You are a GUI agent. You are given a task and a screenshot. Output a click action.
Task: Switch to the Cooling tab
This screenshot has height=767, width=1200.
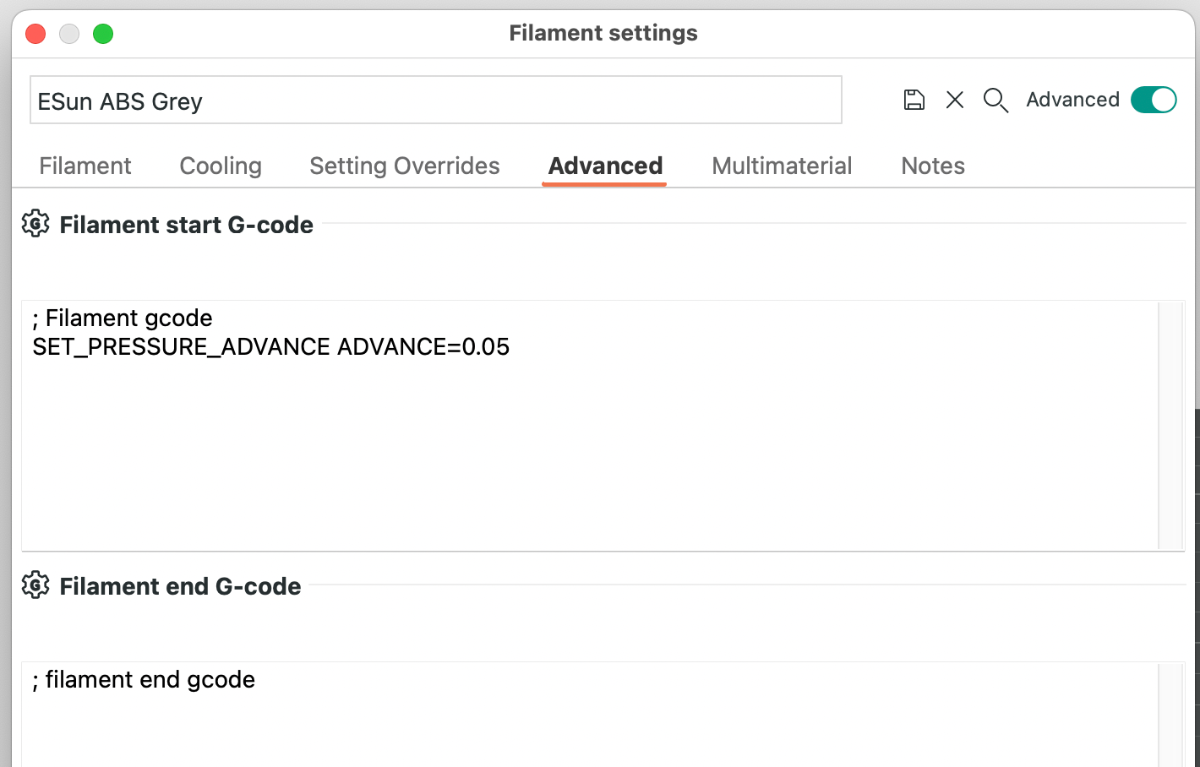(x=220, y=166)
